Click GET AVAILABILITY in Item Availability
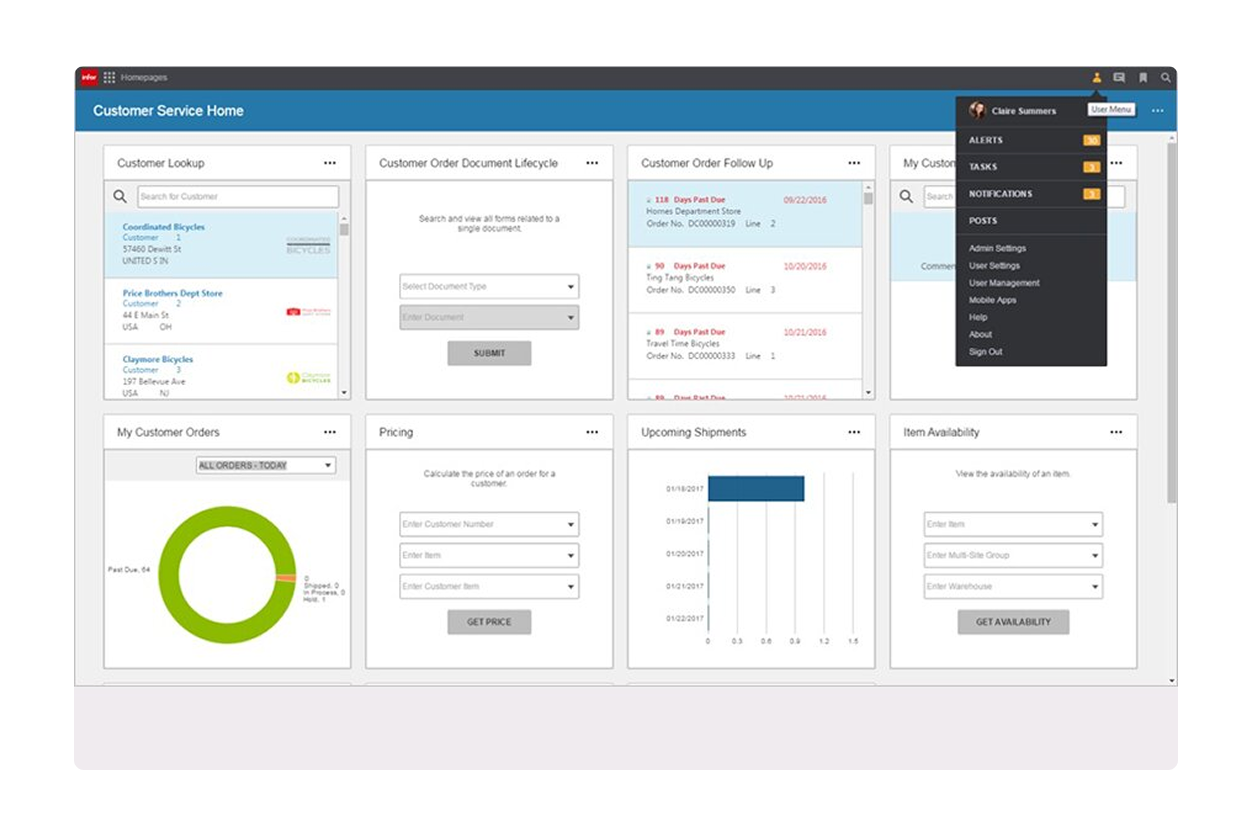This screenshot has height=835, width=1252. tap(1012, 621)
